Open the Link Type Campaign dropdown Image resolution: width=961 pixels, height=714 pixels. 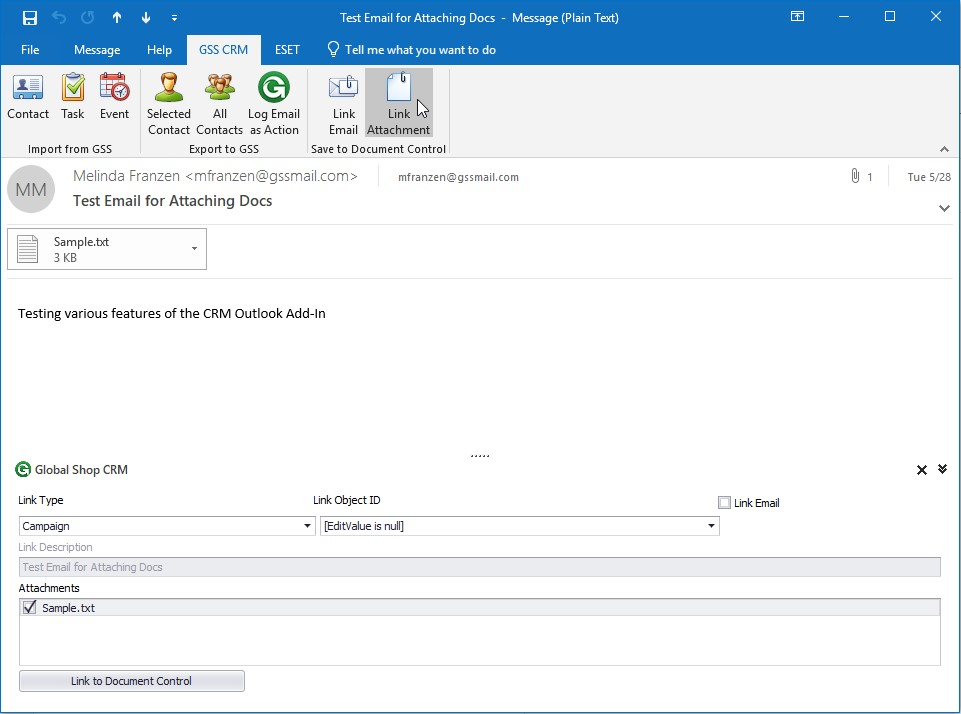point(307,526)
